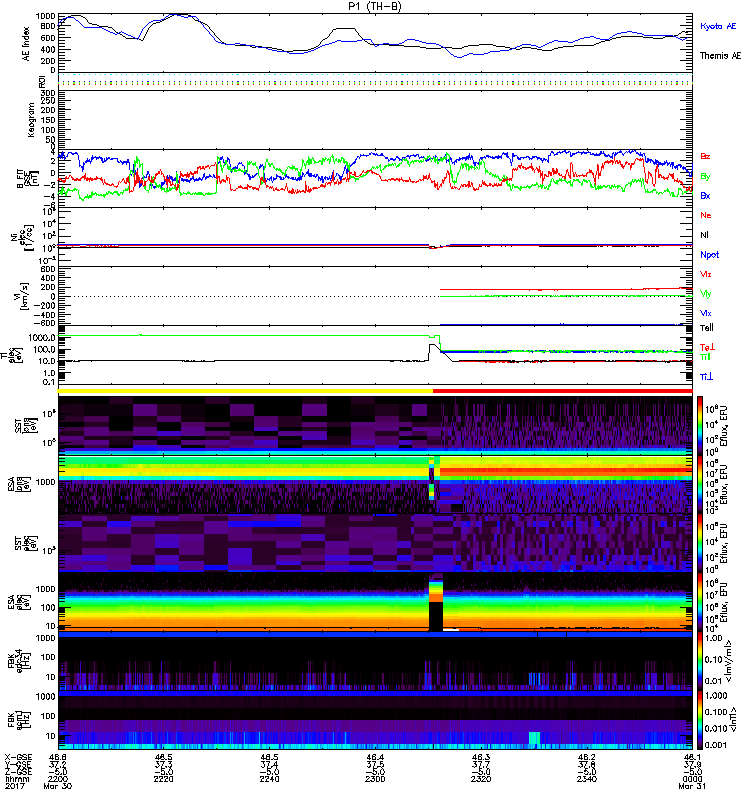The image size is (750, 800).
Task: Click the "Keogram" y-axis label
Action: (31, 119)
